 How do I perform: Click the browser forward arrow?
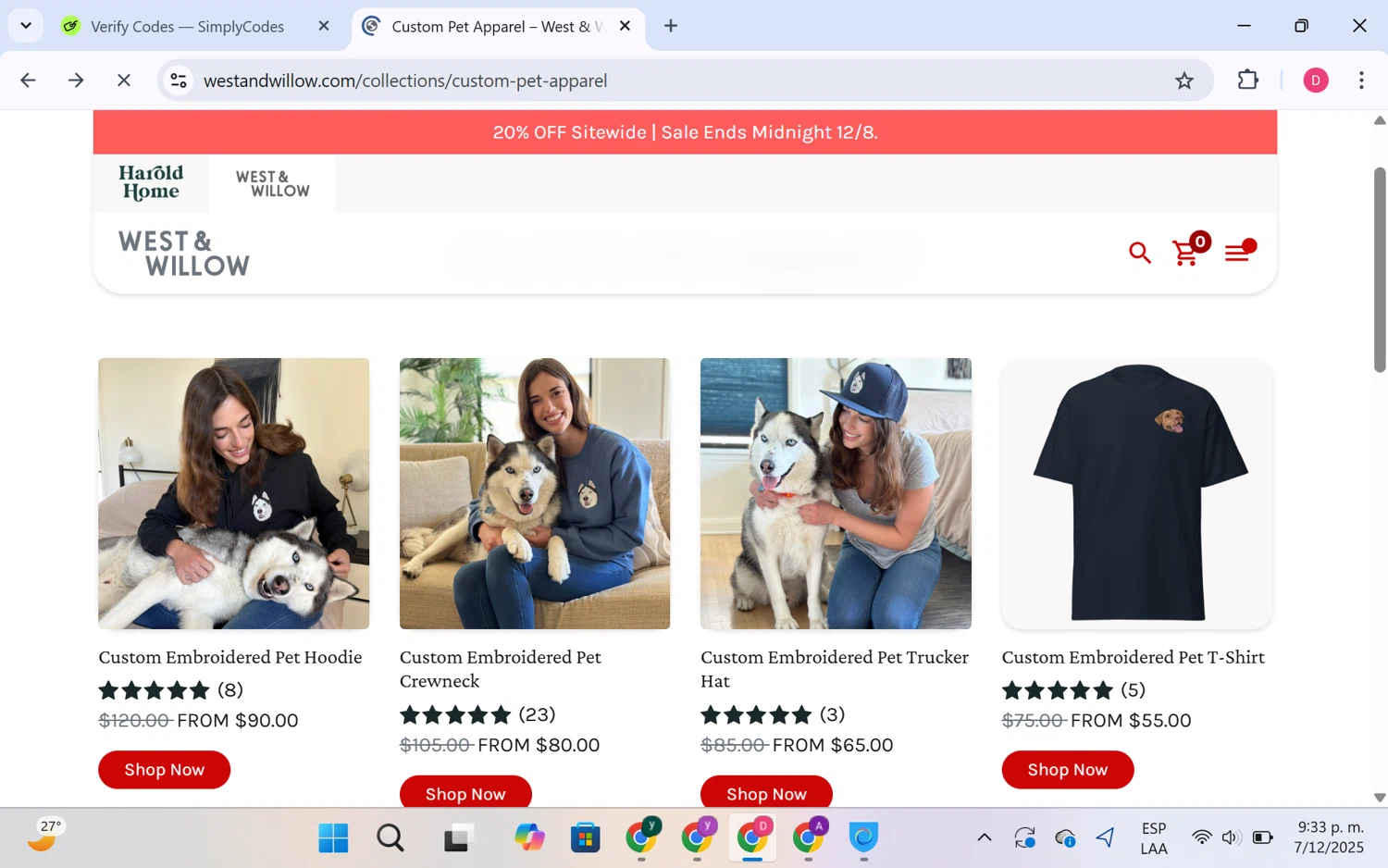click(x=76, y=81)
